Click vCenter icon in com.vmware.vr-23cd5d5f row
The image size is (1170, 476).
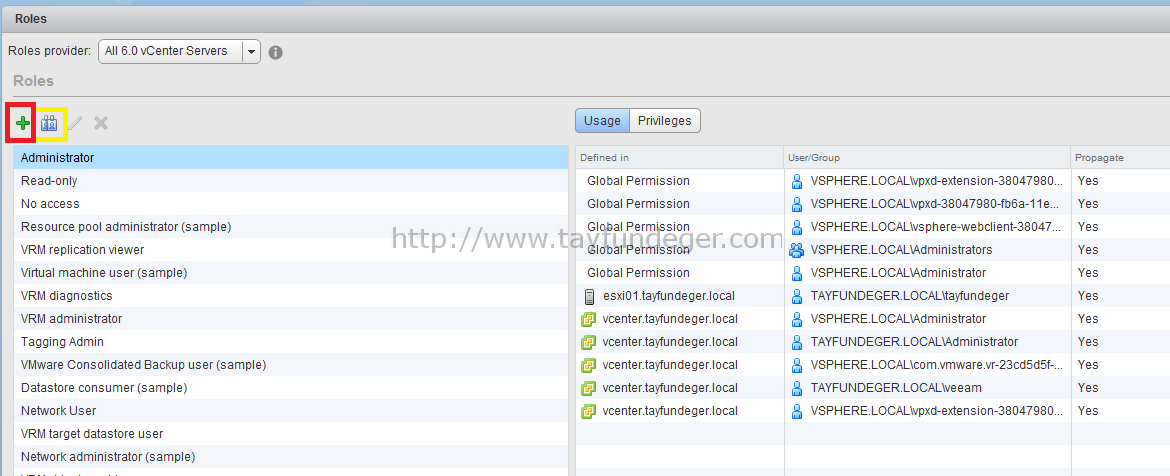point(589,365)
